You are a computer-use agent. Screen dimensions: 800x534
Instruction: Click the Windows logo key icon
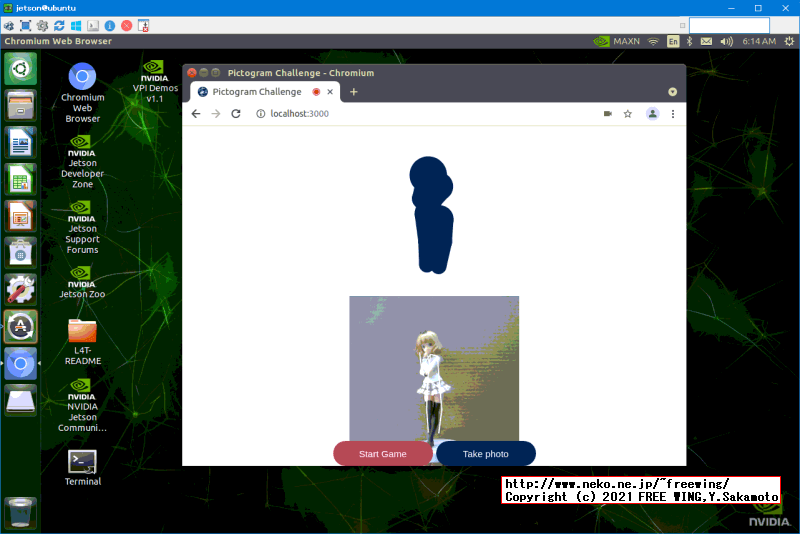[x=76, y=26]
